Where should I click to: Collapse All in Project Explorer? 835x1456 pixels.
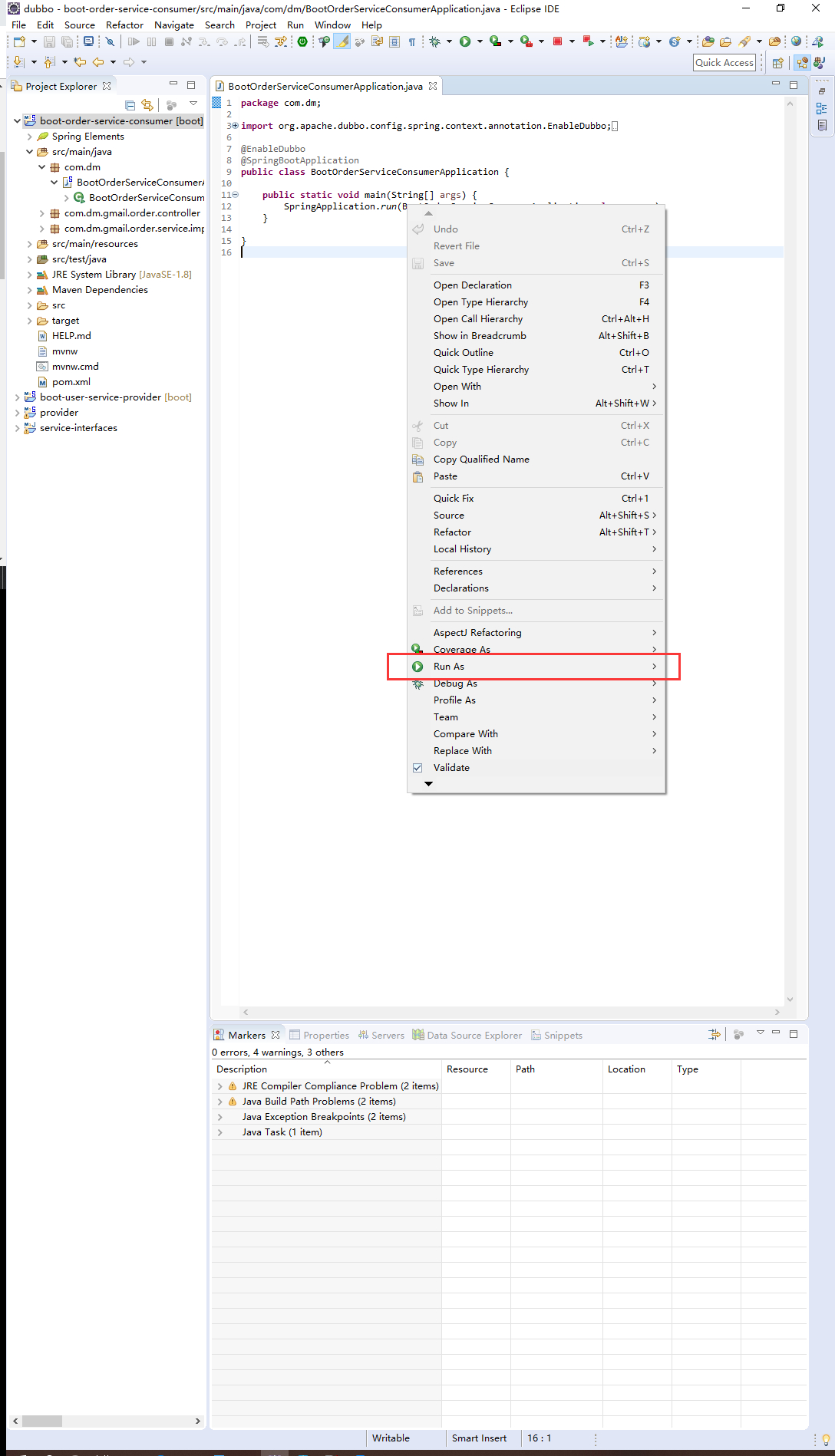point(130,105)
